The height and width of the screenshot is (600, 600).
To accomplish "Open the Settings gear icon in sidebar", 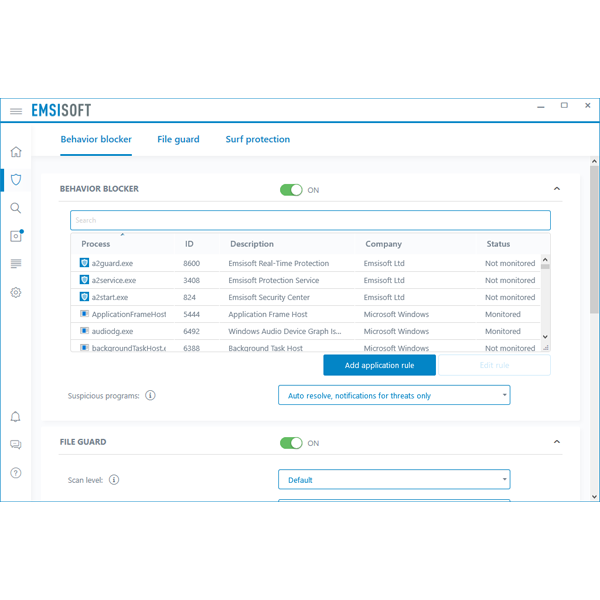I will pos(16,292).
